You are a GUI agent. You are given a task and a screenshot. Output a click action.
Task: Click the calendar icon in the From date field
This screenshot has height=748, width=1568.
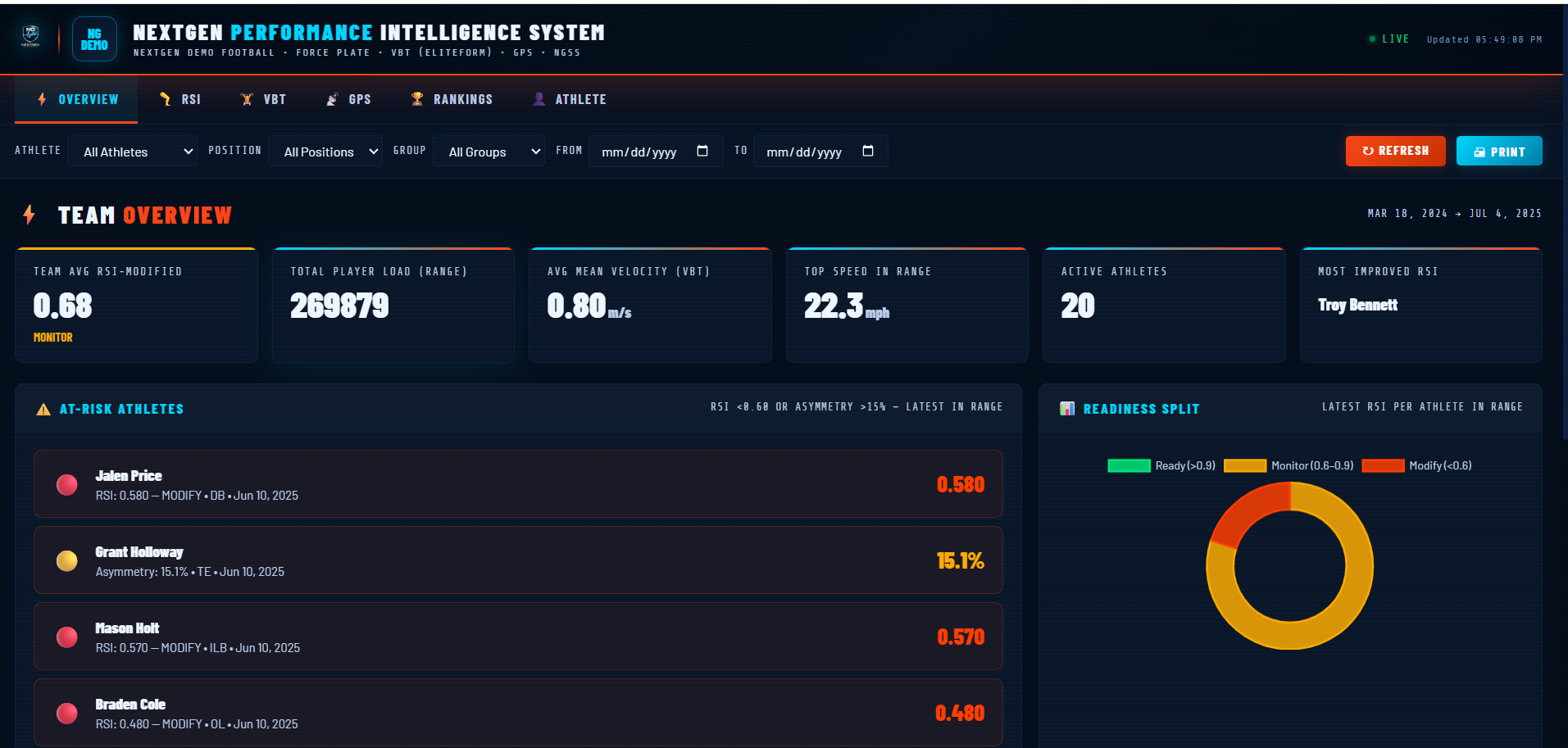click(x=702, y=151)
